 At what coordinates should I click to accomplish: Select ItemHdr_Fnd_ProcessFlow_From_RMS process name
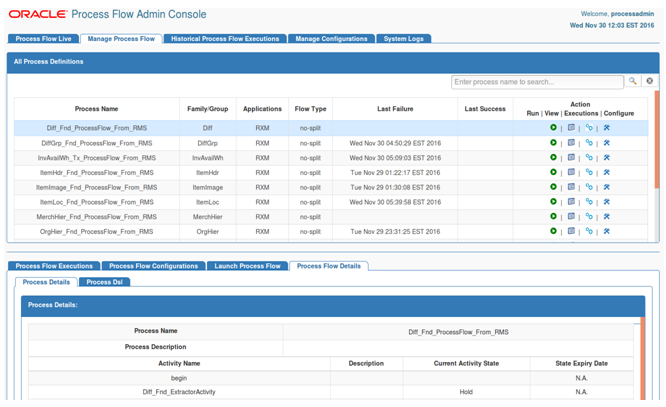pyautogui.click(x=97, y=172)
